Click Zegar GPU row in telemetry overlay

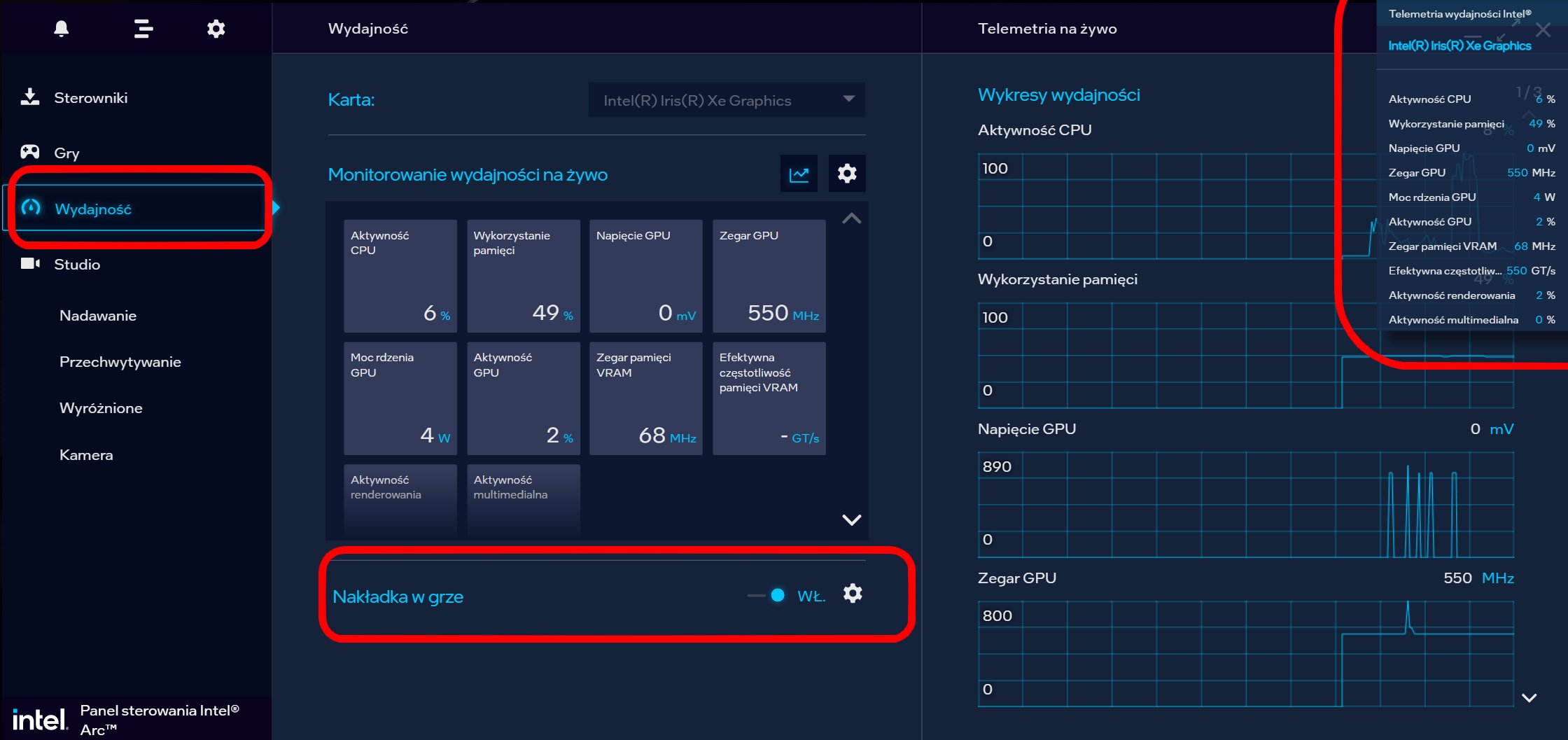tap(1471, 172)
